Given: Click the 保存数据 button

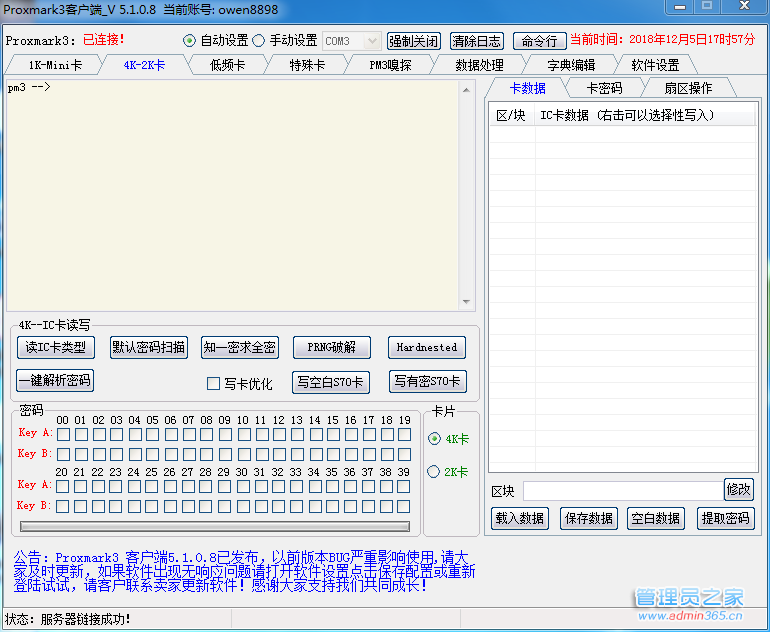Looking at the screenshot, I should (588, 519).
